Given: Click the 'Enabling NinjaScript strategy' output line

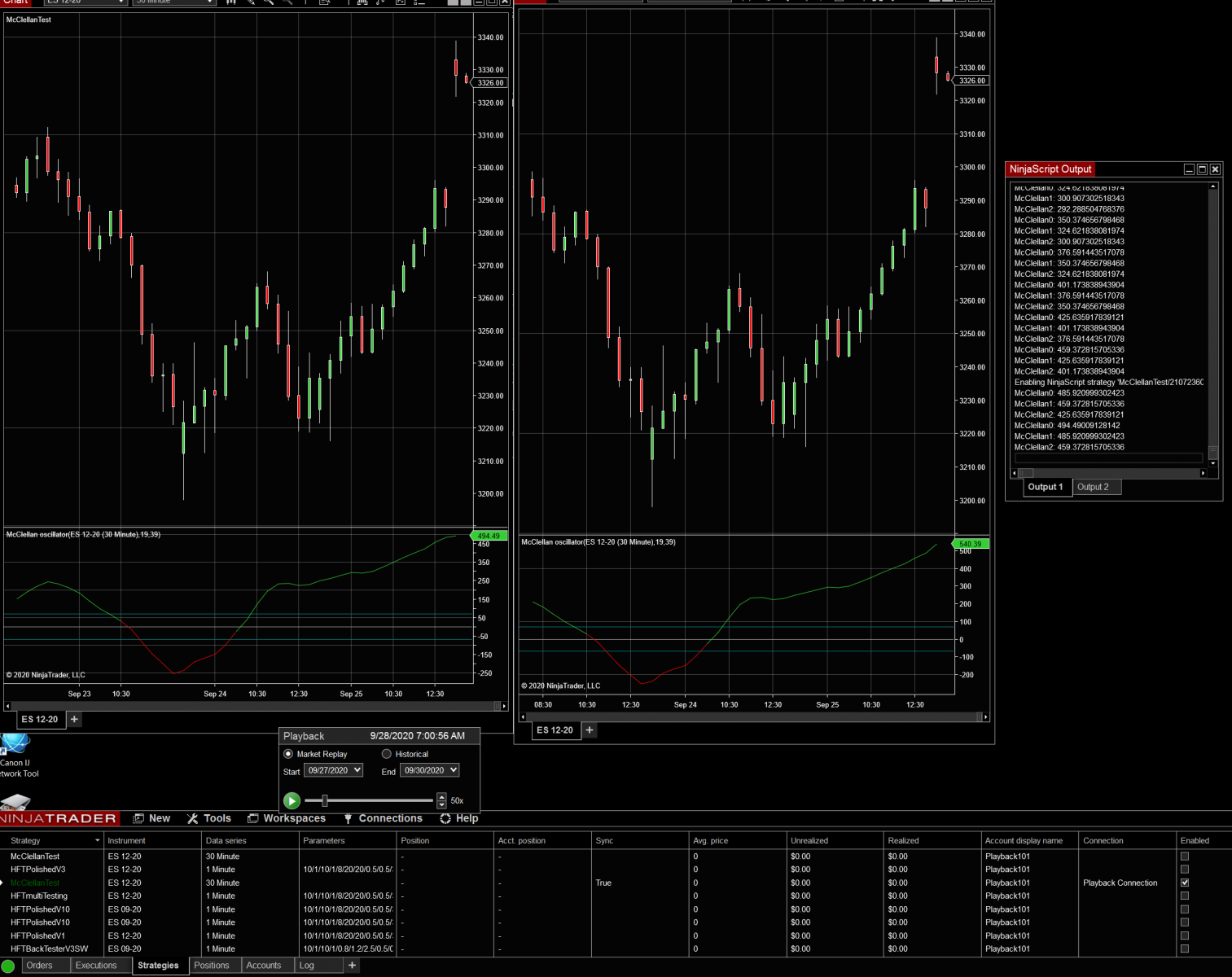Looking at the screenshot, I should pos(1108,382).
